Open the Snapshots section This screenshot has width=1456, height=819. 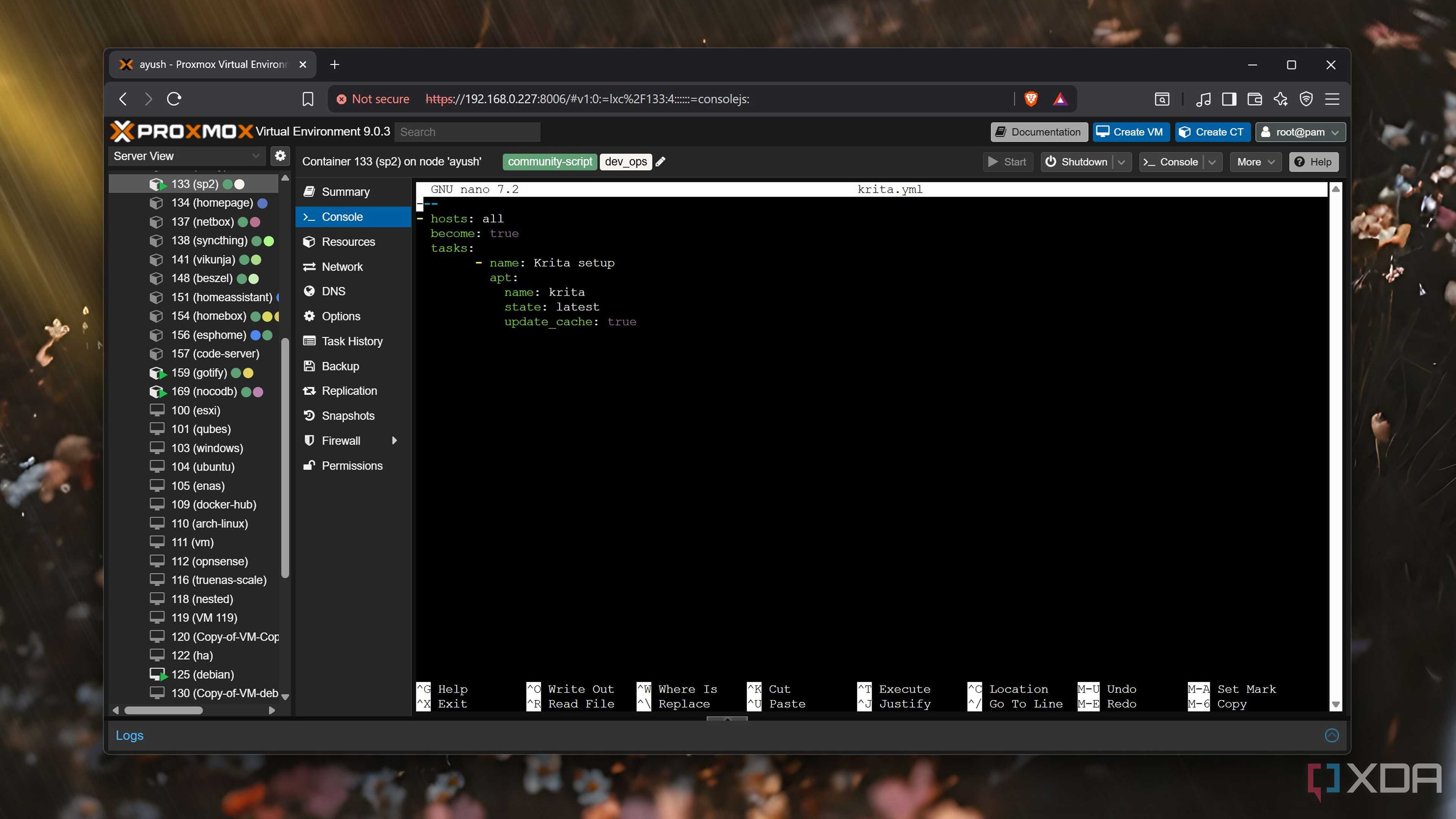point(353,416)
